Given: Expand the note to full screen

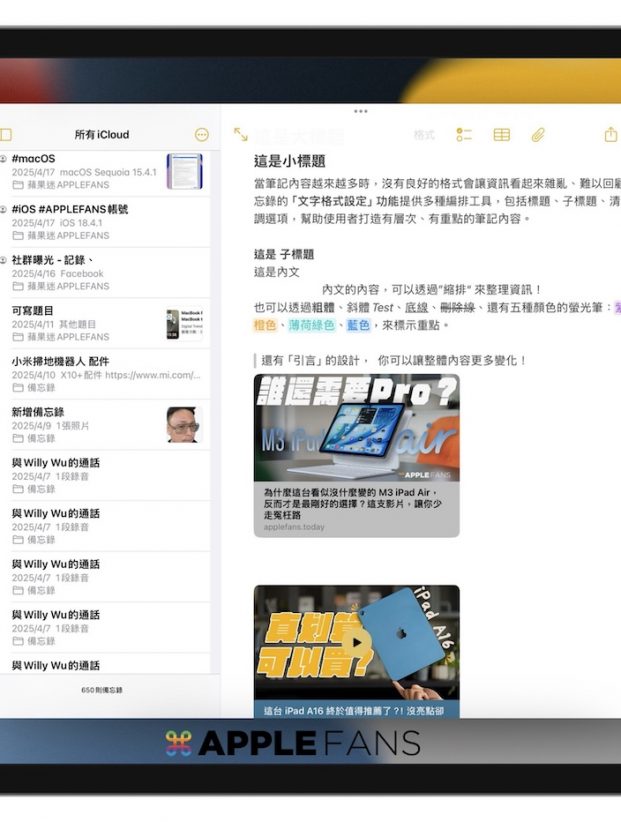Looking at the screenshot, I should click(x=240, y=135).
